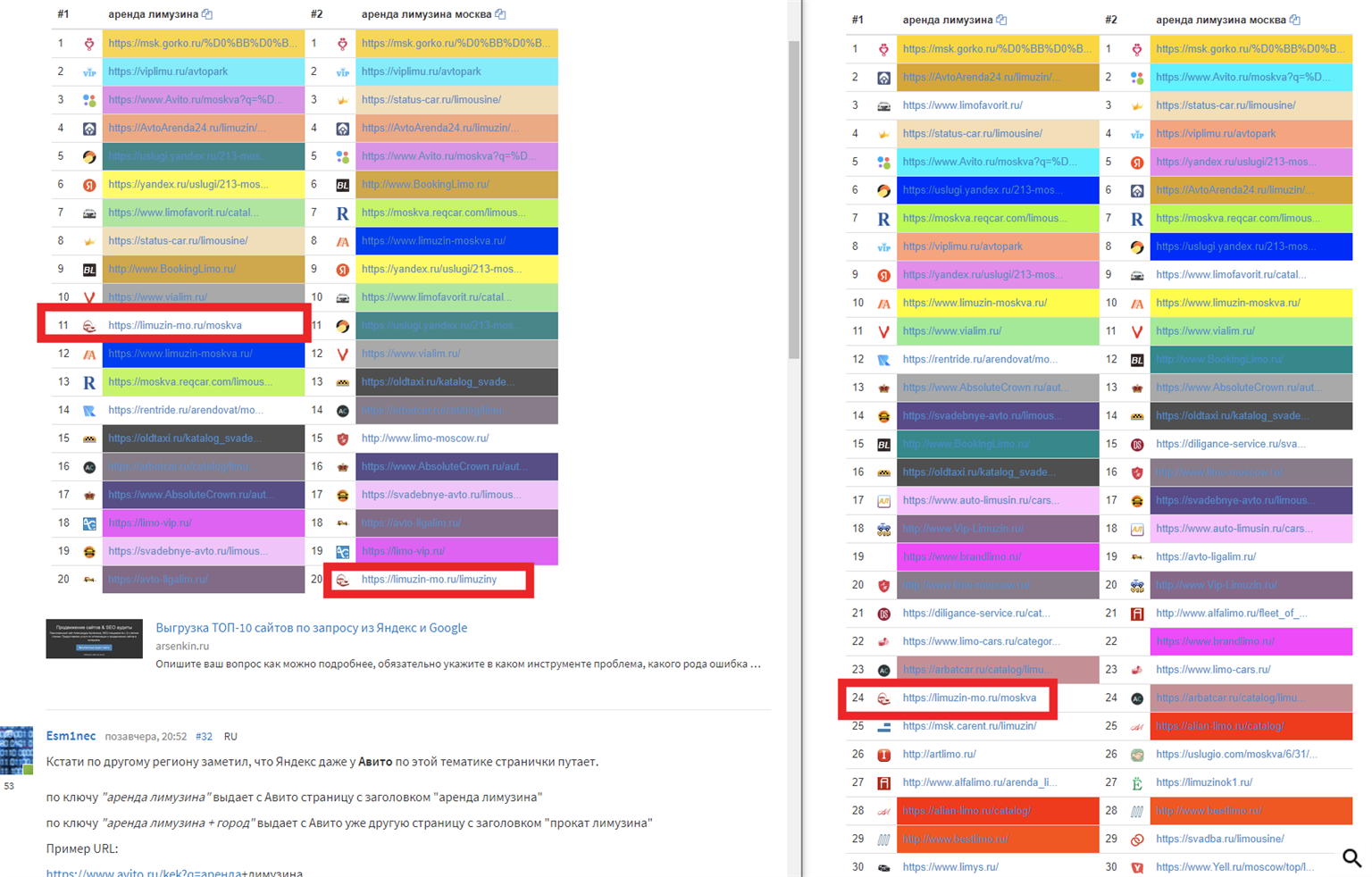Open the uslugio.com/moskva link in row 26
Image resolution: width=1372 pixels, height=877 pixels.
(1235, 754)
